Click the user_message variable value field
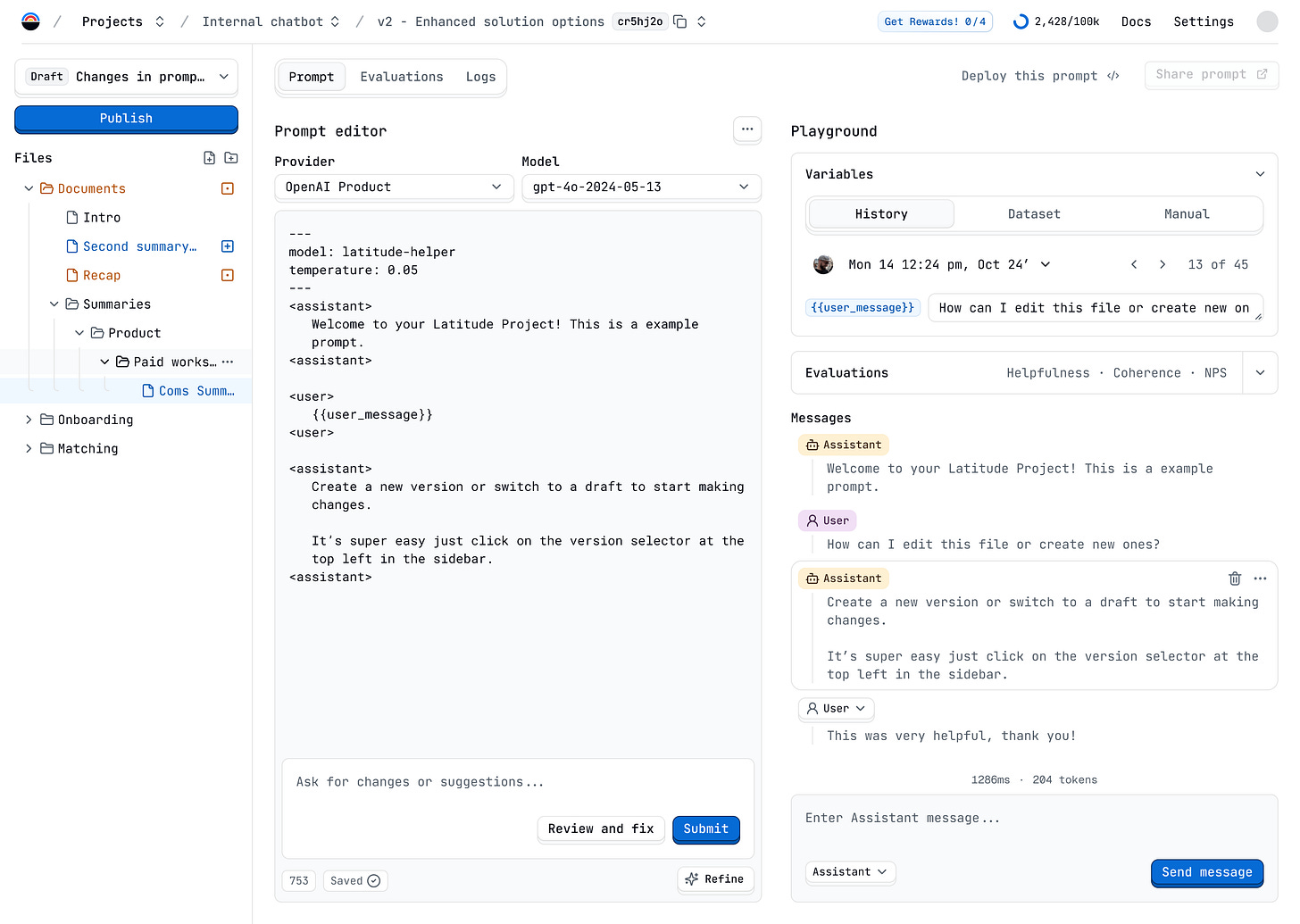 (x=1096, y=307)
